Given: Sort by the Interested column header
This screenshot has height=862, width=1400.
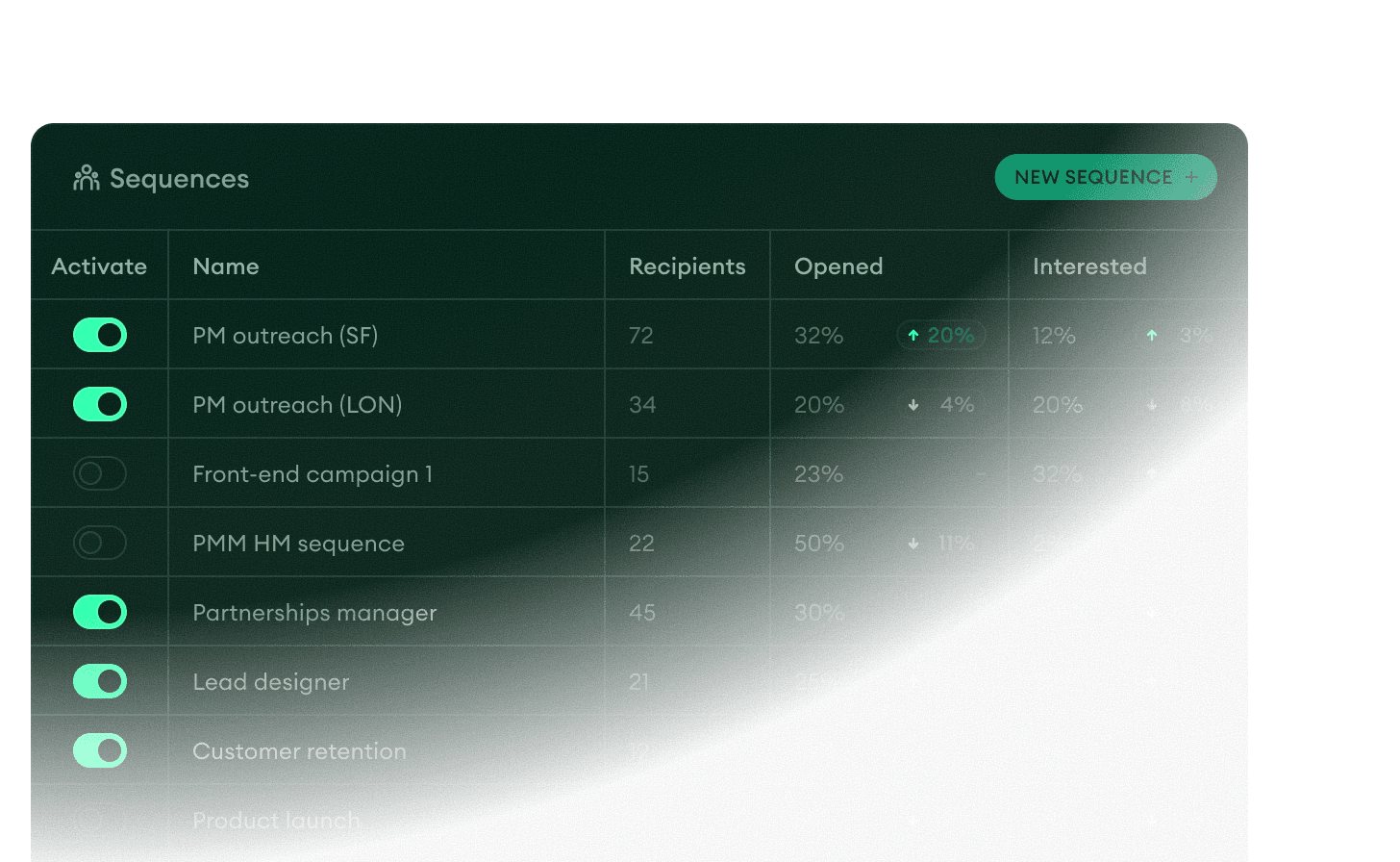Looking at the screenshot, I should point(1089,266).
